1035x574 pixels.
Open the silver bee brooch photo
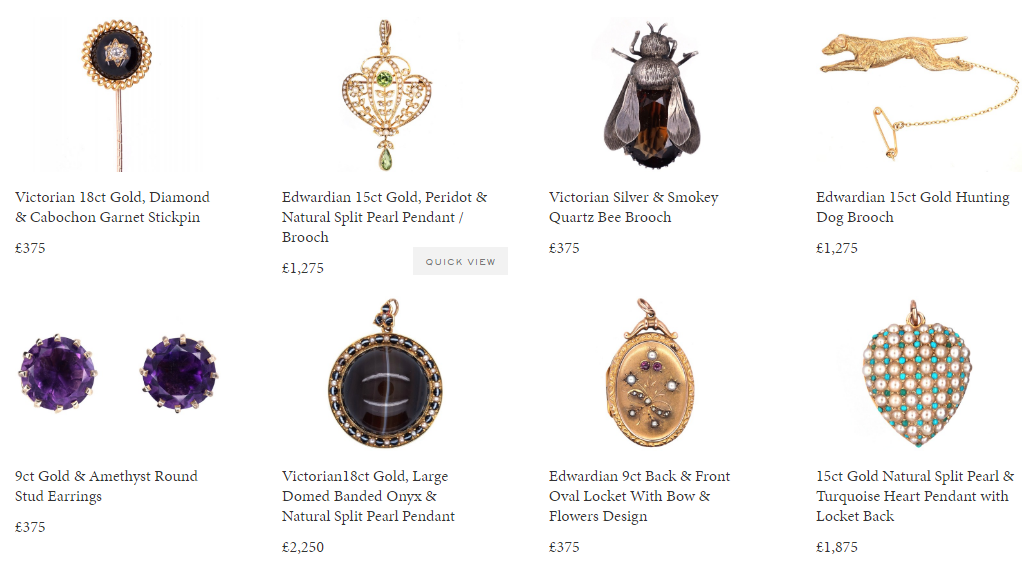tap(653, 96)
